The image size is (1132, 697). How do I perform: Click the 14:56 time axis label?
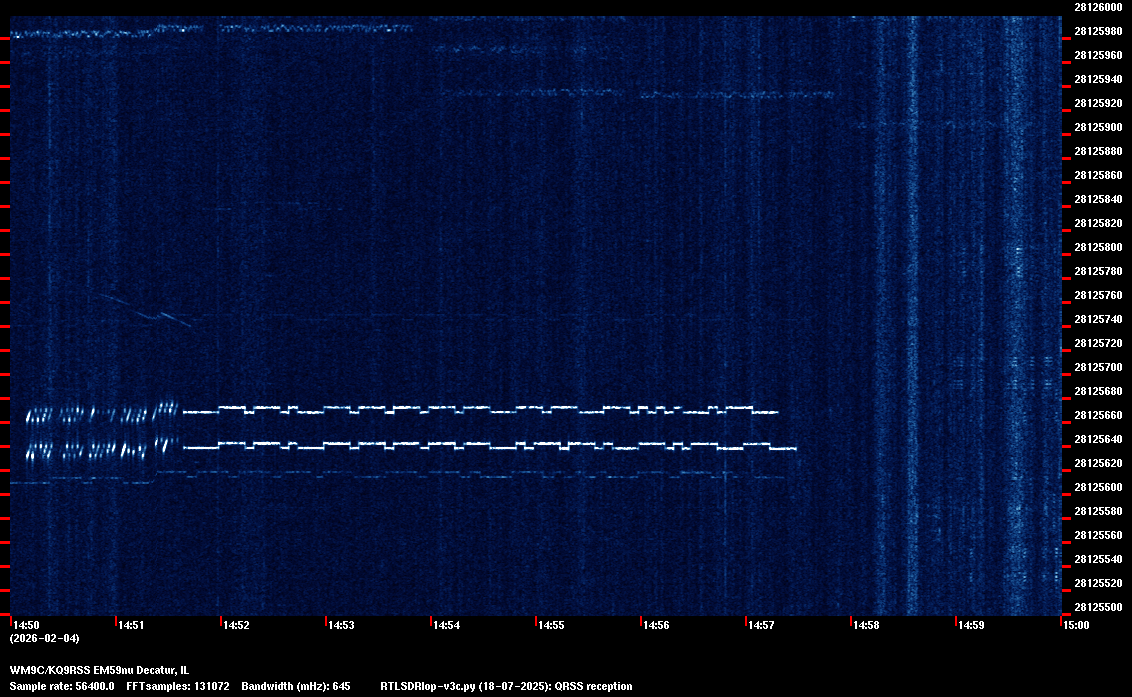tap(656, 625)
